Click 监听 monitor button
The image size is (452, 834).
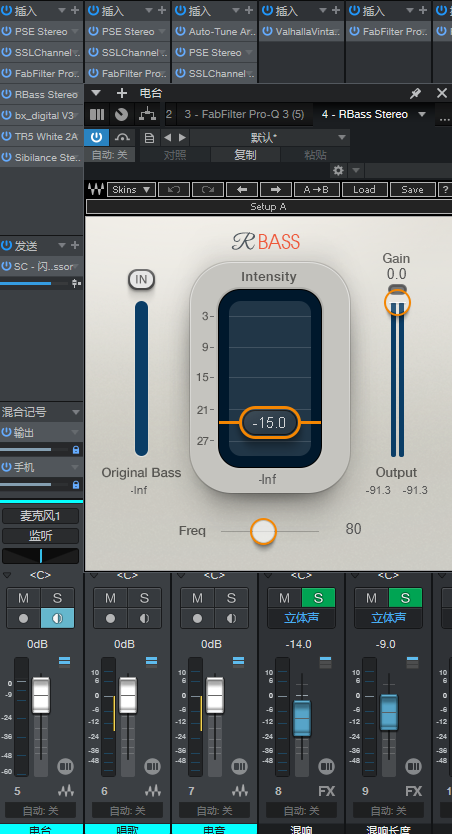pyautogui.click(x=41, y=536)
